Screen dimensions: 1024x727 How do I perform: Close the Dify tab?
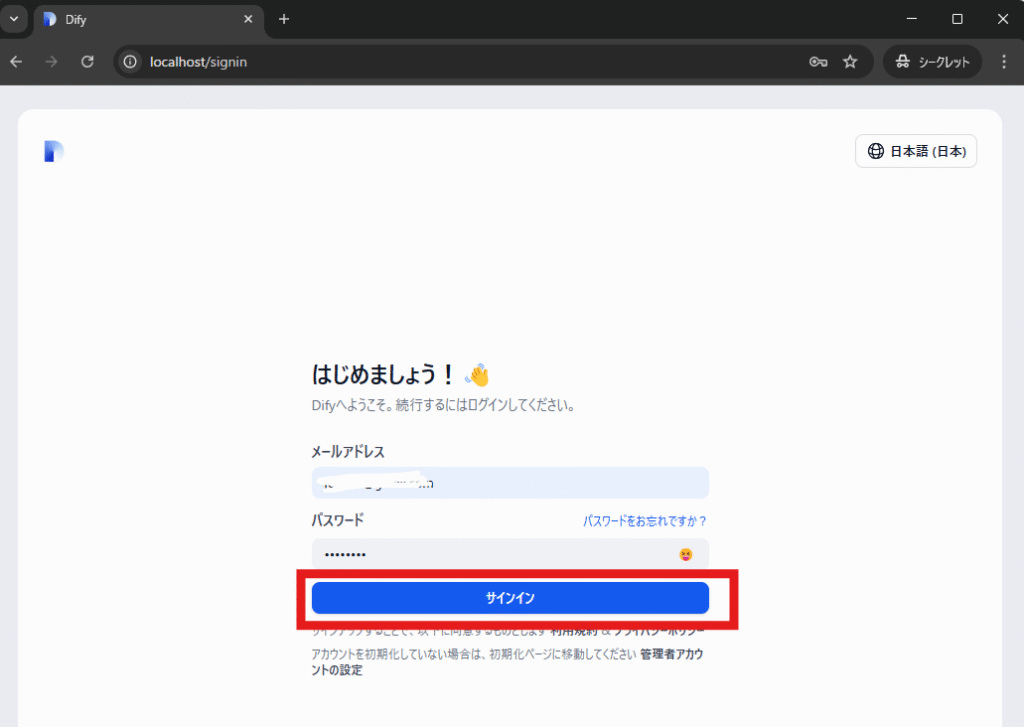click(x=248, y=19)
